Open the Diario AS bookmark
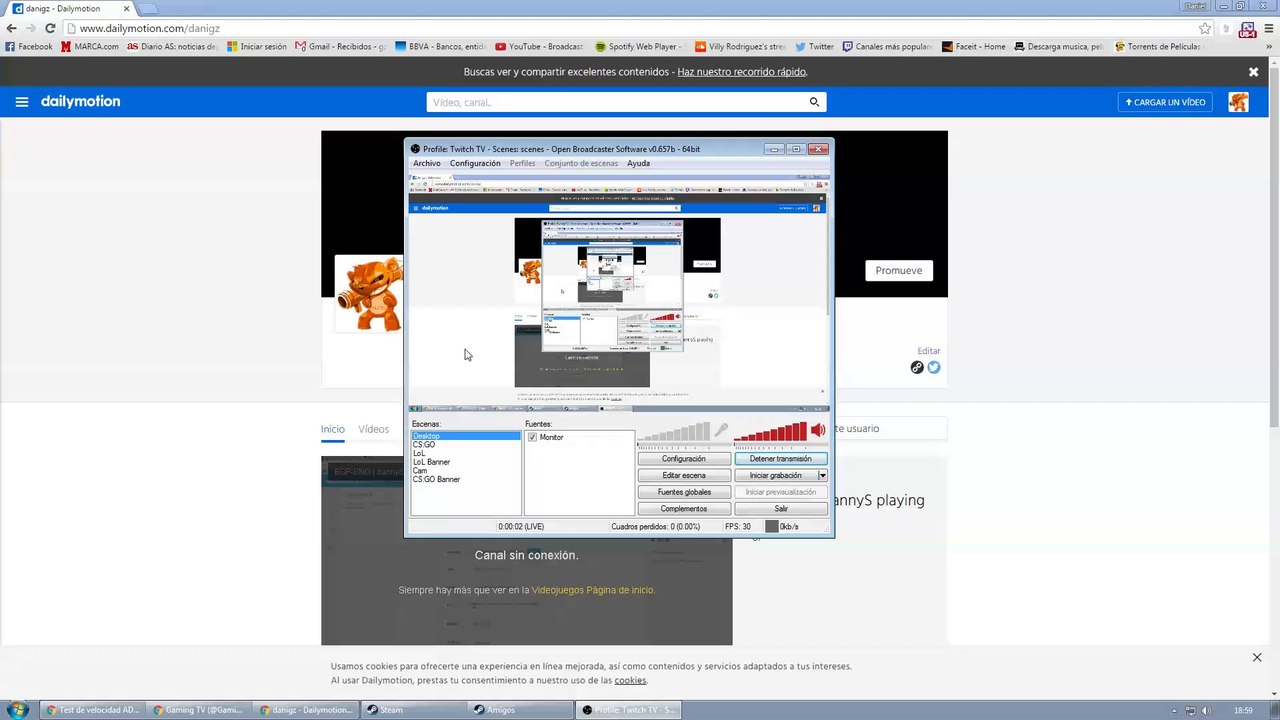 [x=172, y=46]
